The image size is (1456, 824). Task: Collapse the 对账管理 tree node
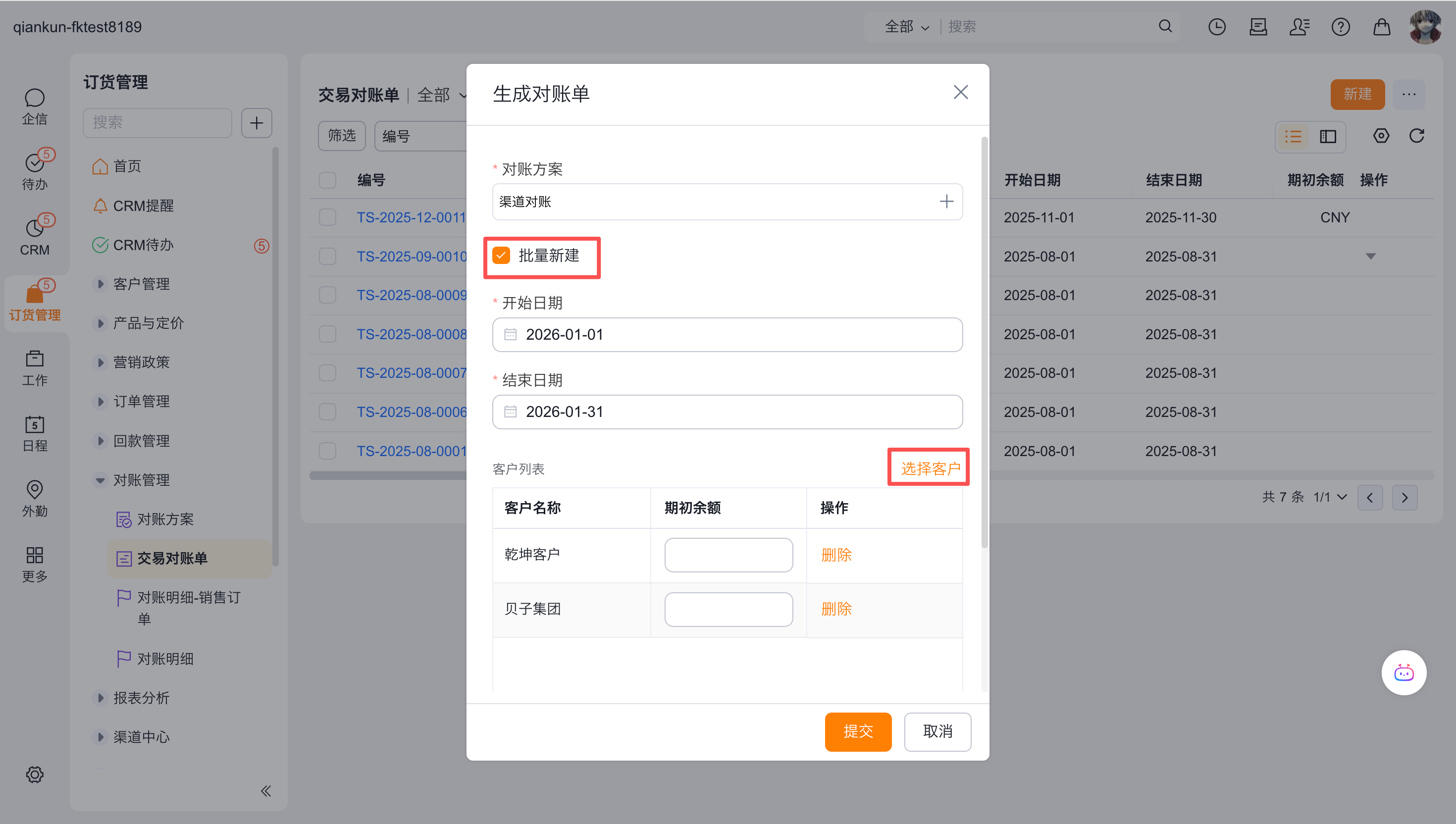point(100,480)
